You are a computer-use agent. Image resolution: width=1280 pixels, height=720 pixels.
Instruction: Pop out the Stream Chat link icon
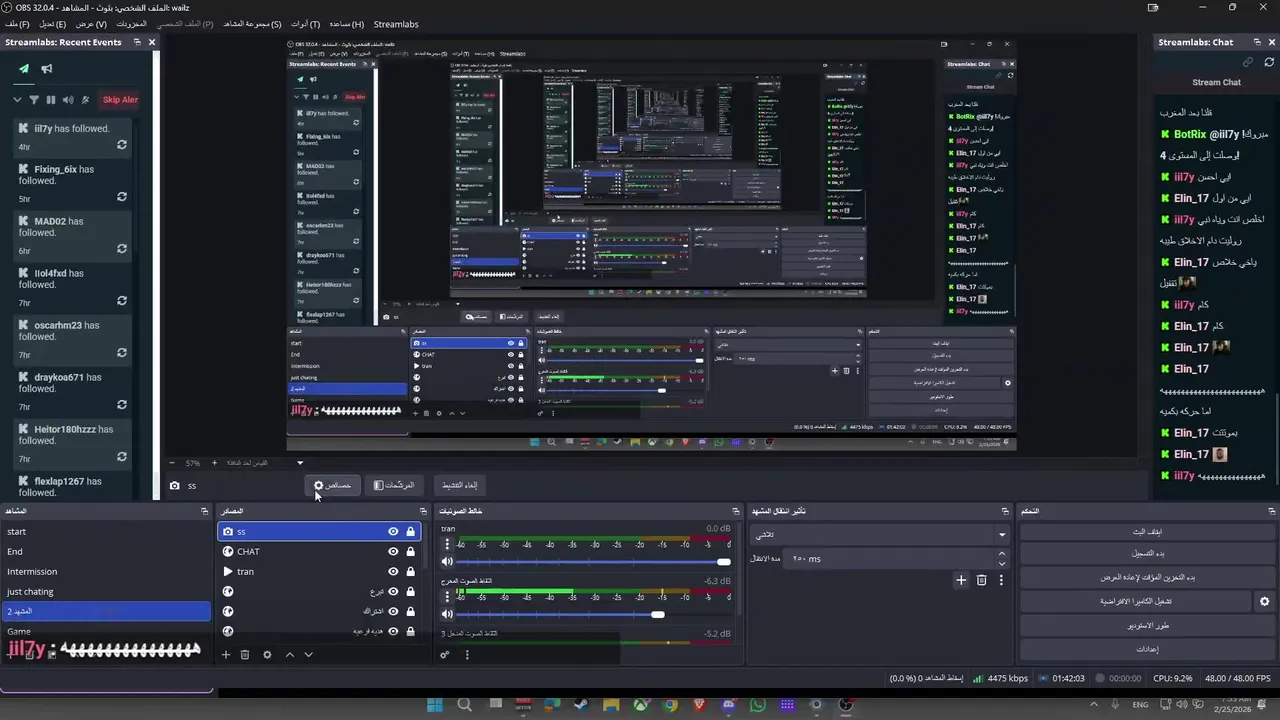(x=1248, y=62)
